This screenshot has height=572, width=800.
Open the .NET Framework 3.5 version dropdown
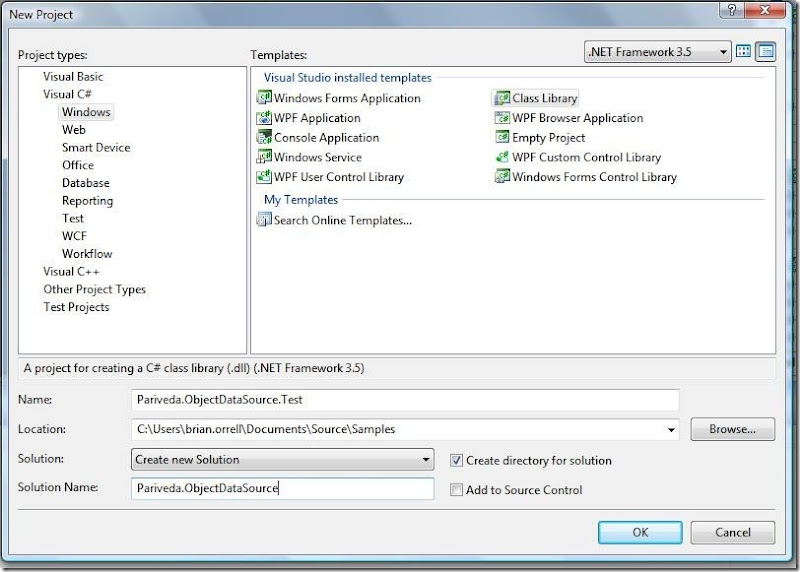(x=657, y=52)
